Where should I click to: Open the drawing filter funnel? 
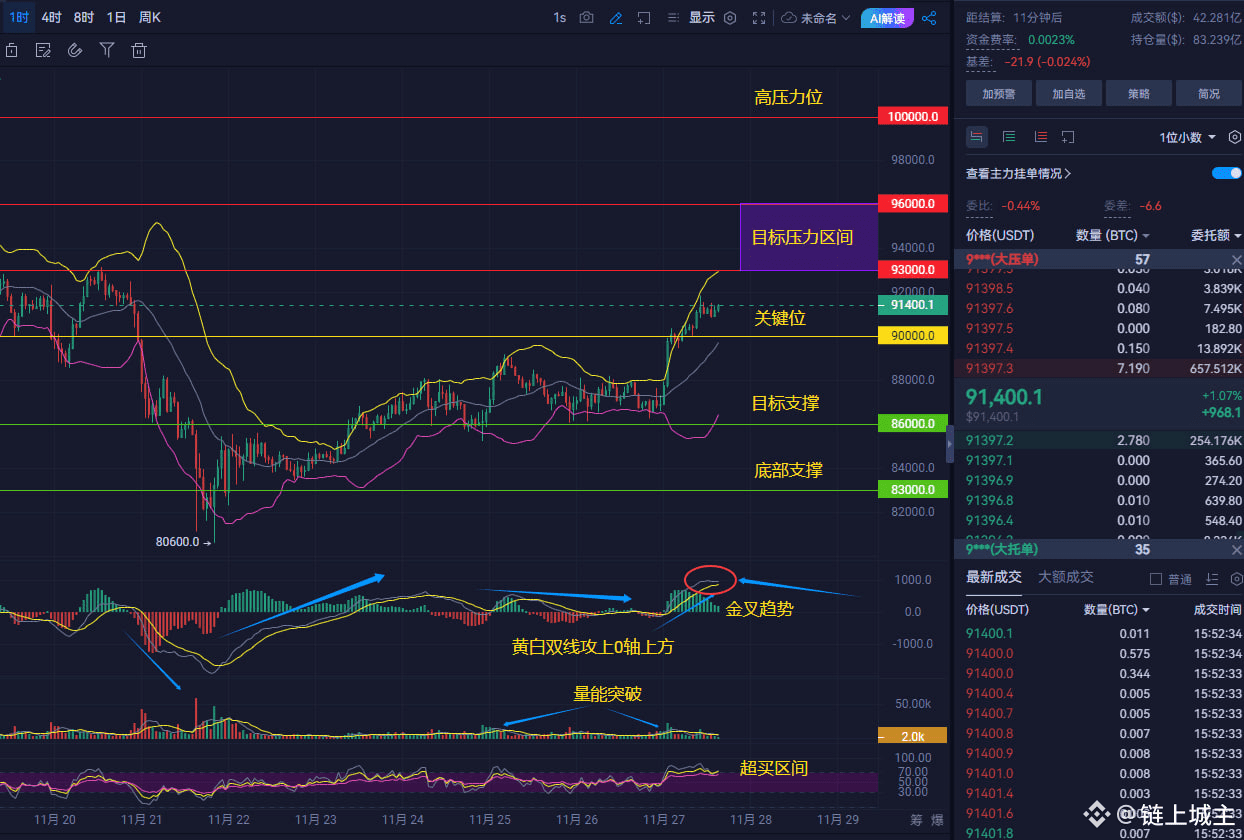[107, 50]
